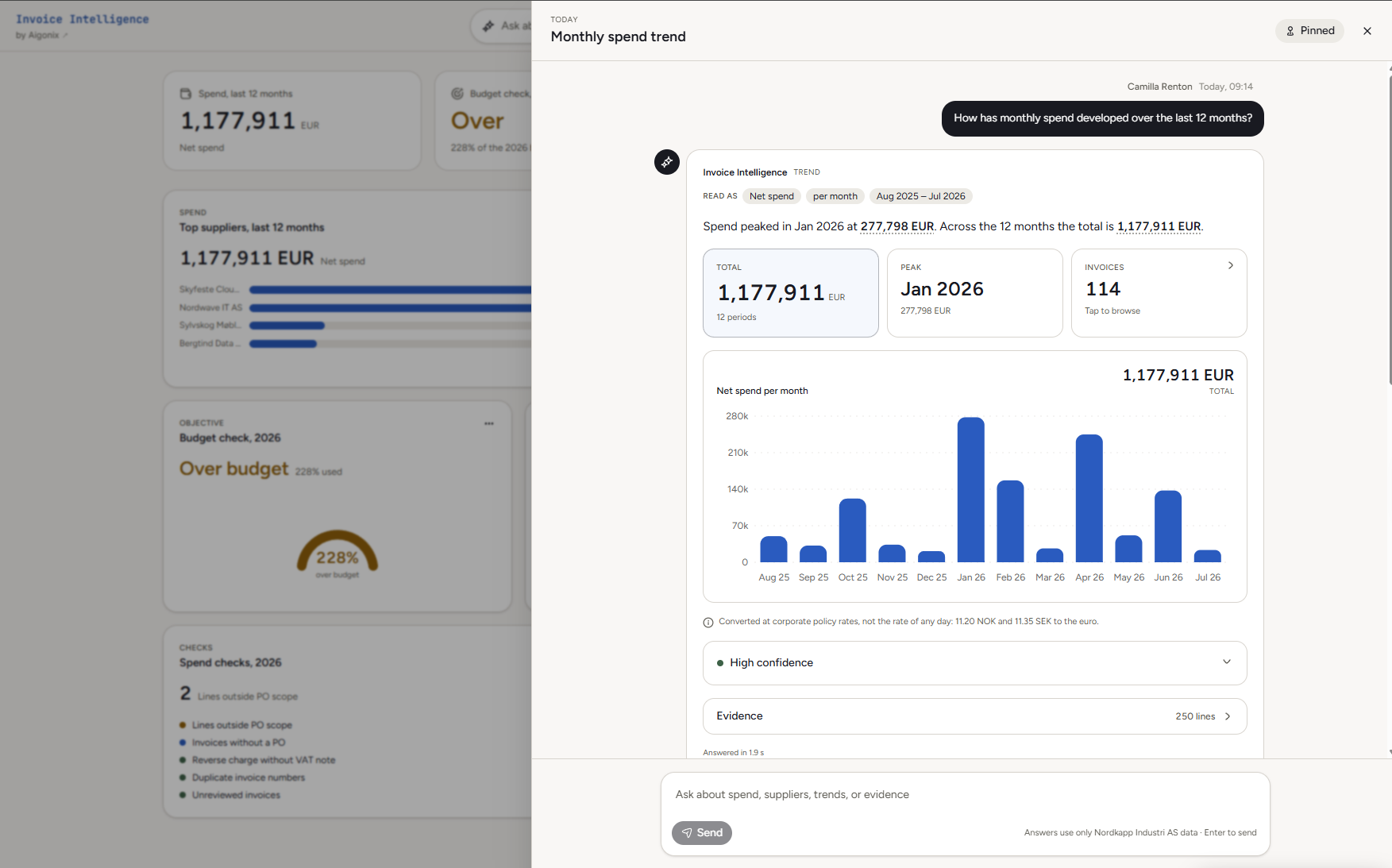Click the Tap to browse text
Screen dimensions: 1392x868
point(1112,311)
